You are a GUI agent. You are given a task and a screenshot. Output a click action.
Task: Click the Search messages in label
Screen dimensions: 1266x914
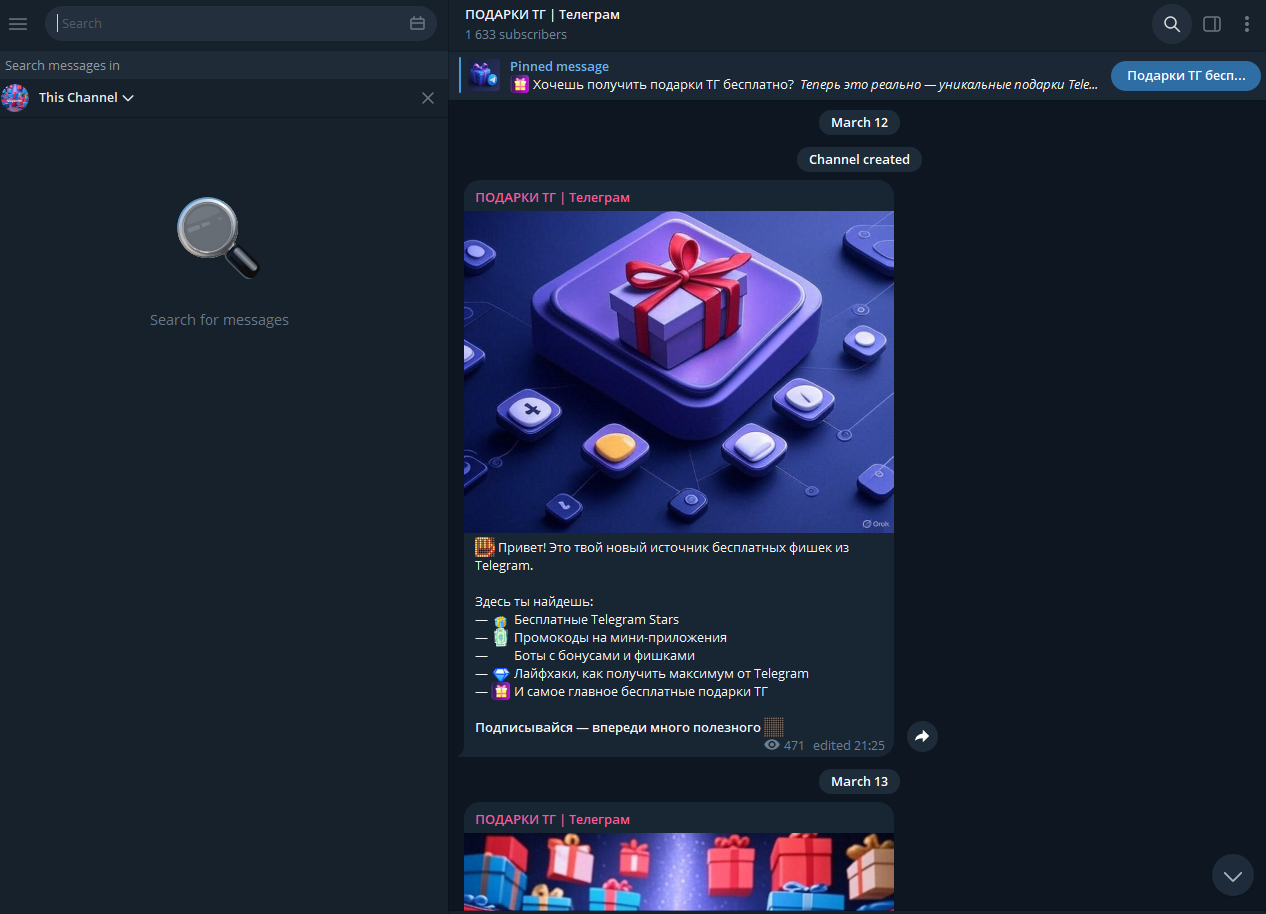point(62,66)
